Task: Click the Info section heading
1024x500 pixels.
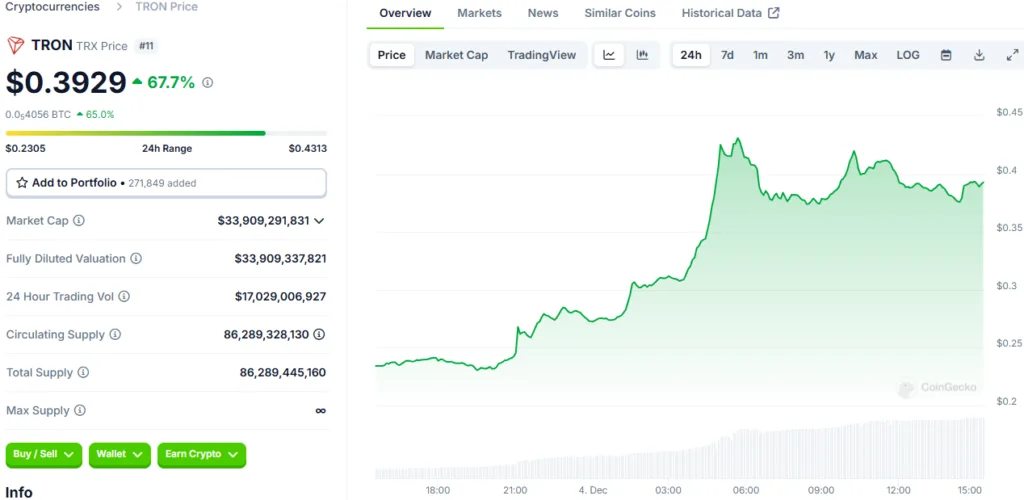Action: [x=19, y=492]
